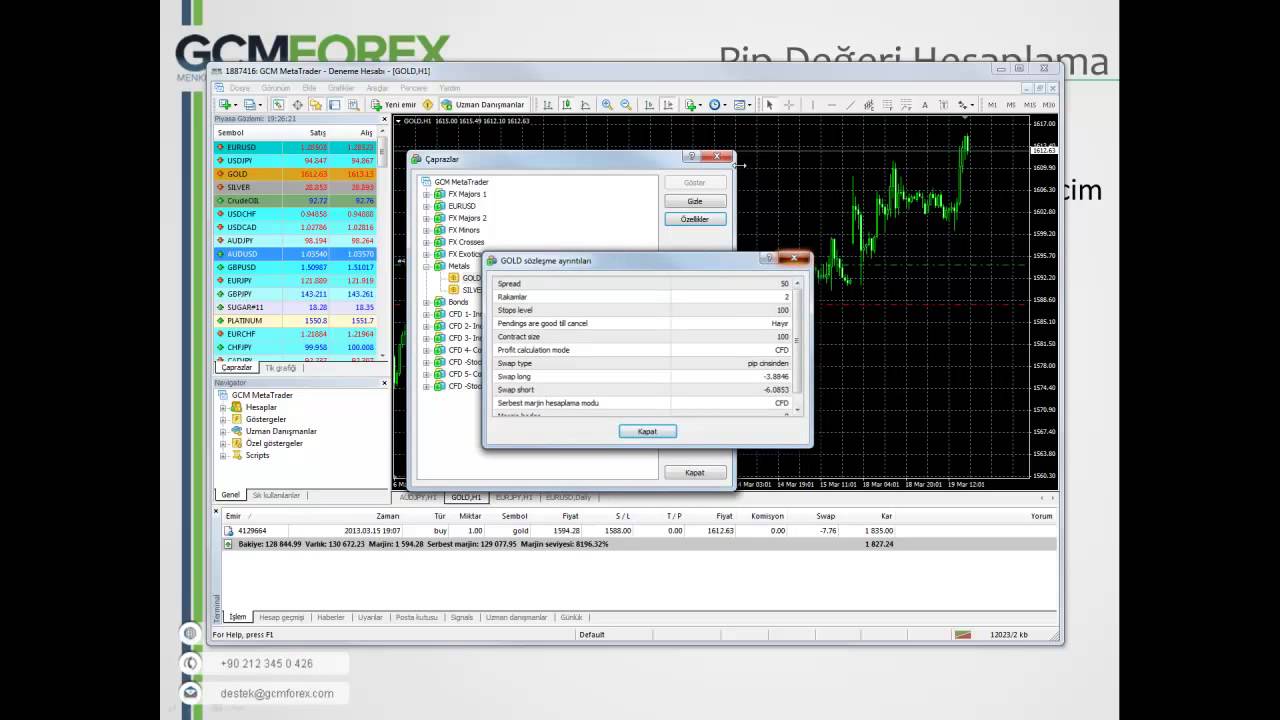This screenshot has height=720, width=1280.
Task: Toggle chart auto scroll icon
Action: (649, 105)
